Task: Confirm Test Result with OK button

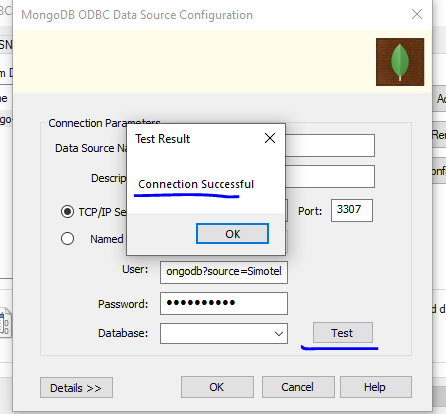Action: [x=232, y=234]
